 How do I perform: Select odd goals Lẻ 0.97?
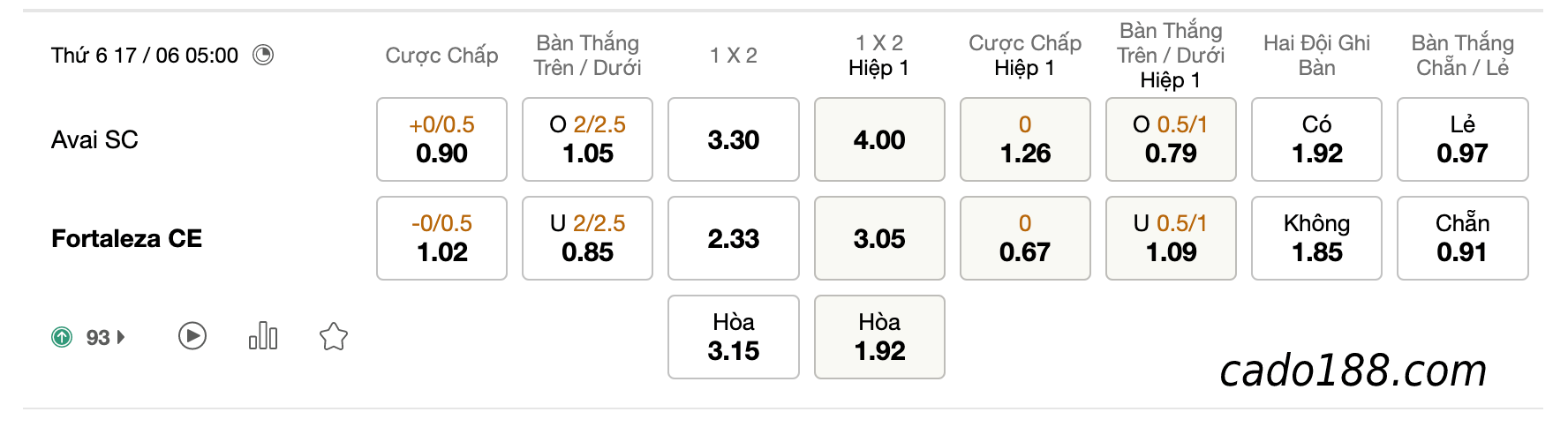point(1463,139)
